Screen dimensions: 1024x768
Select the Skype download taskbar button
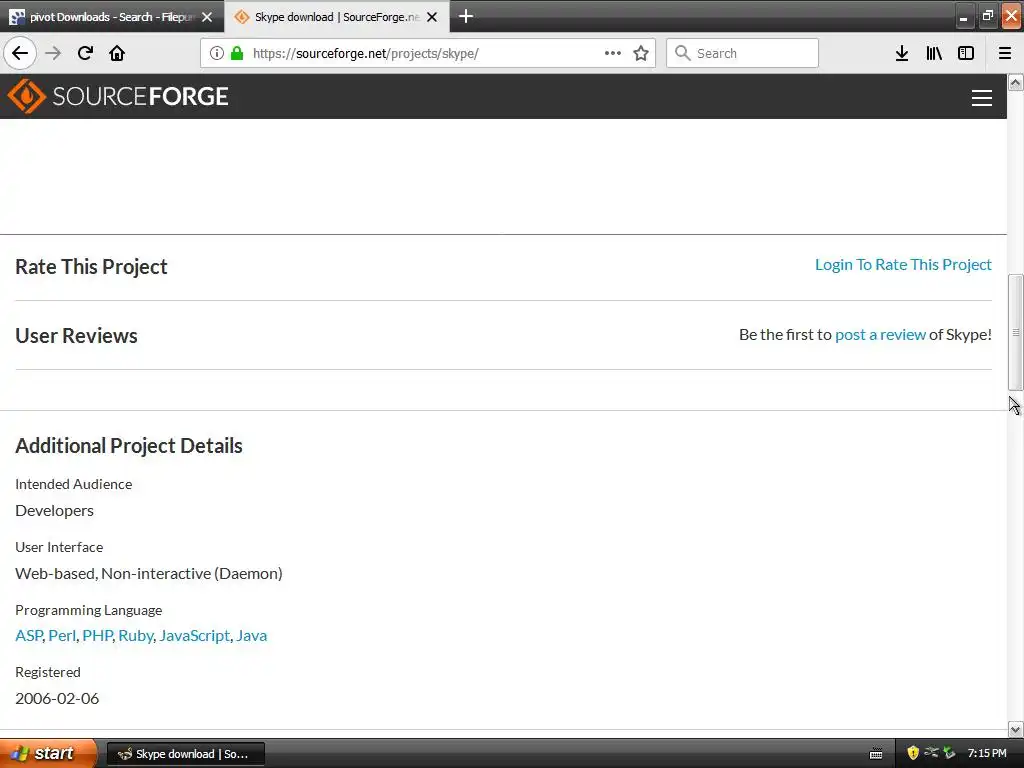coord(185,754)
